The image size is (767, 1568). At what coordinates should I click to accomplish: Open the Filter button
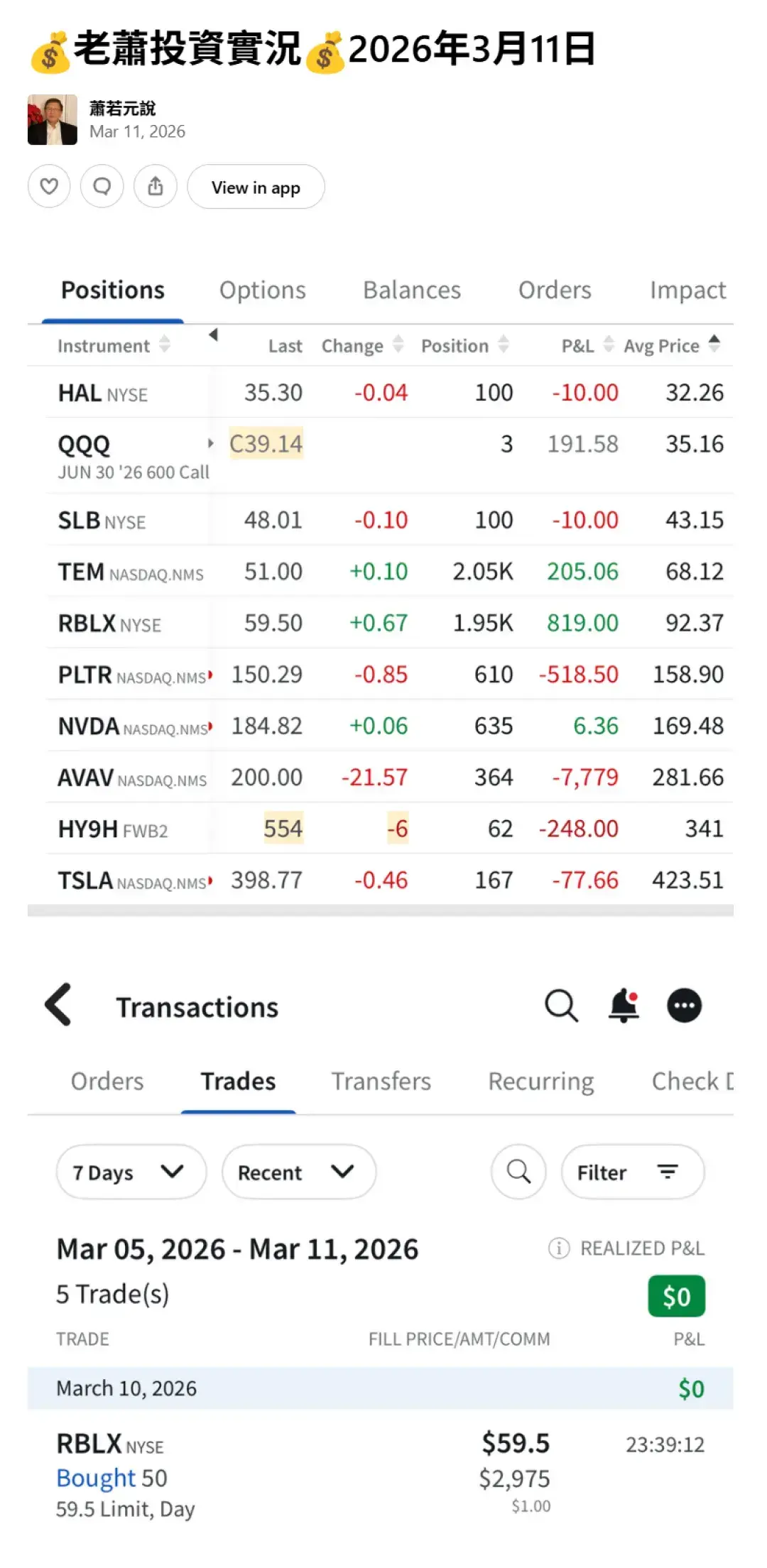(x=632, y=1172)
